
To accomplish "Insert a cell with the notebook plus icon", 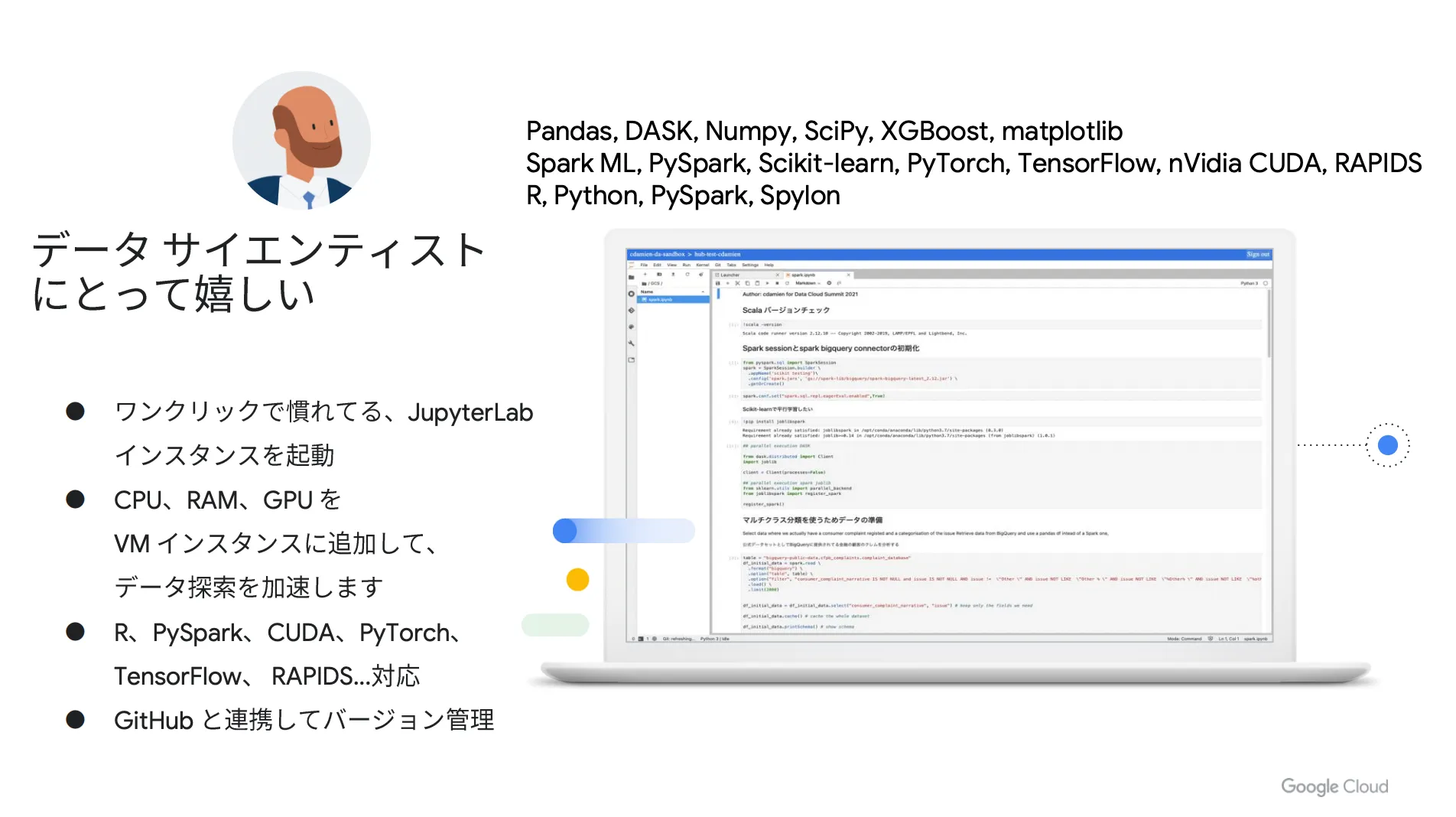I will pos(727,283).
